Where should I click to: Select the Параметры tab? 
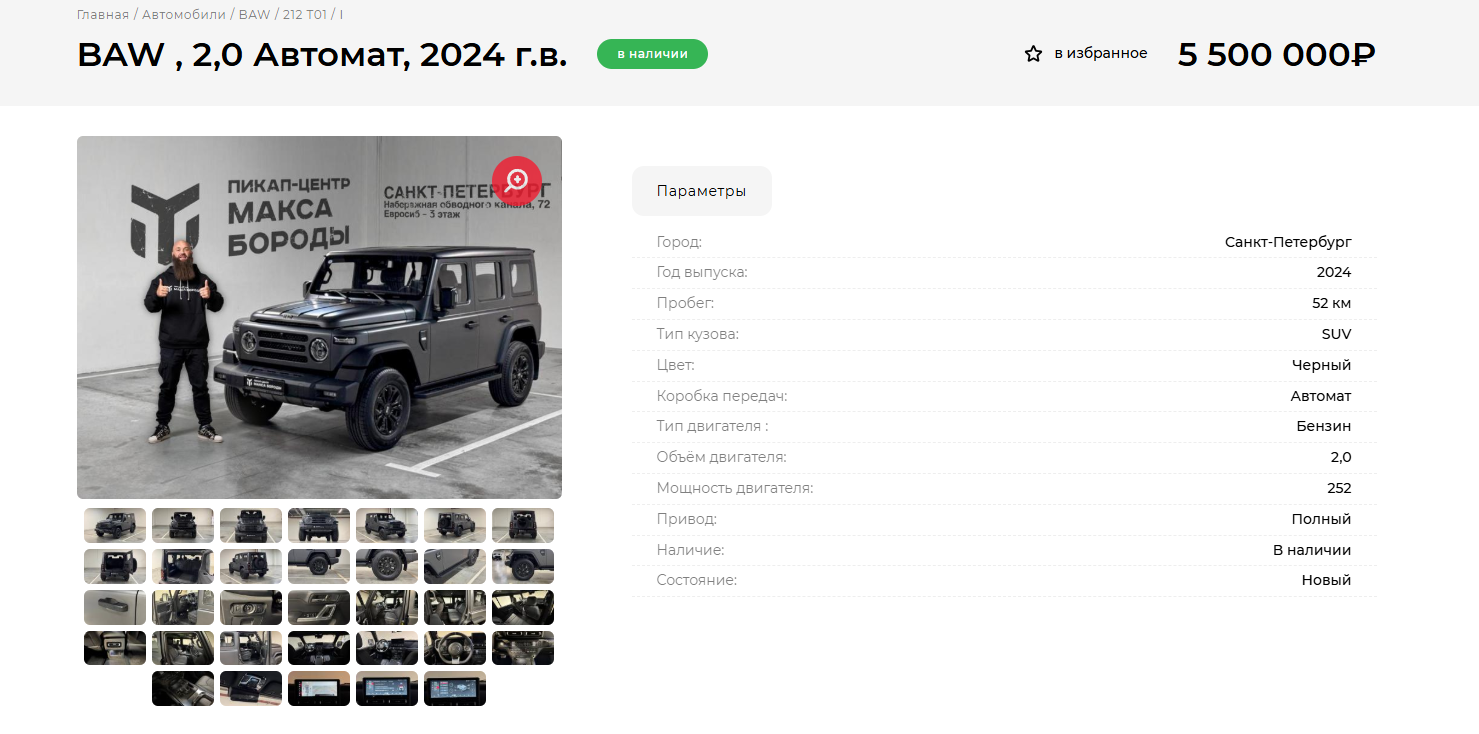click(701, 191)
